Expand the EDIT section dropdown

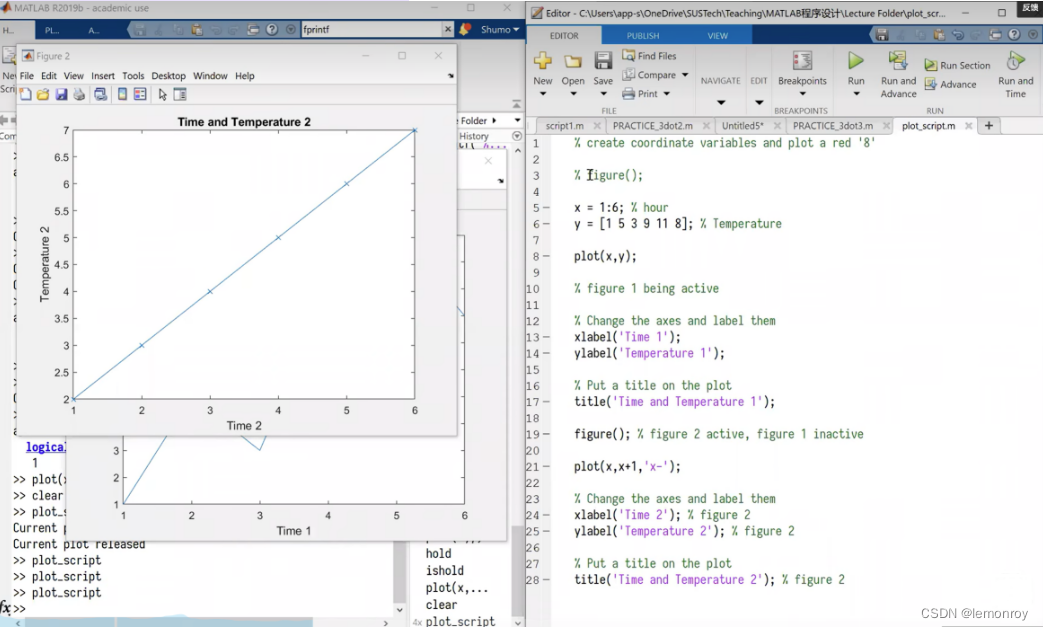[759, 102]
